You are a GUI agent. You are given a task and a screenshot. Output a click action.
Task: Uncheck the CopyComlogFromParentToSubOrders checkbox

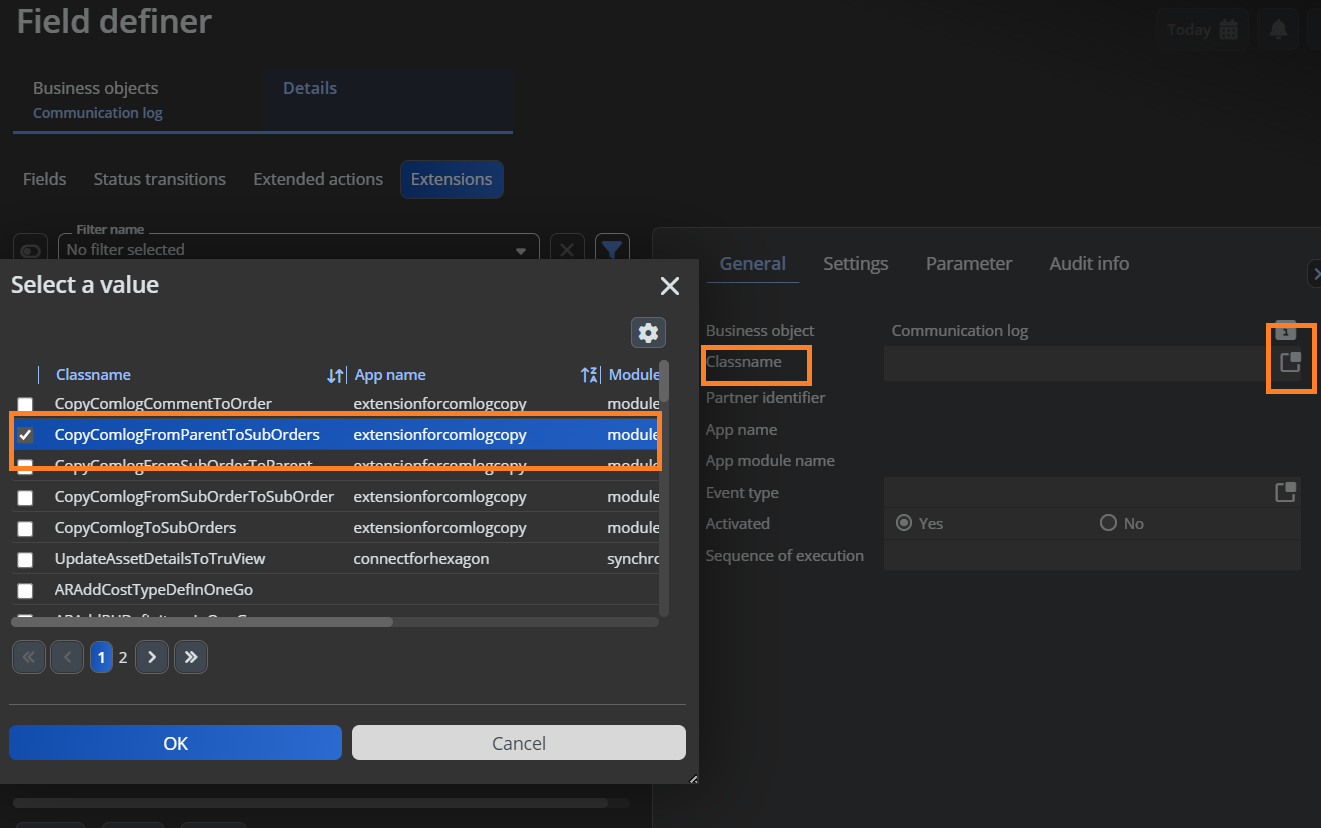pyautogui.click(x=25, y=435)
